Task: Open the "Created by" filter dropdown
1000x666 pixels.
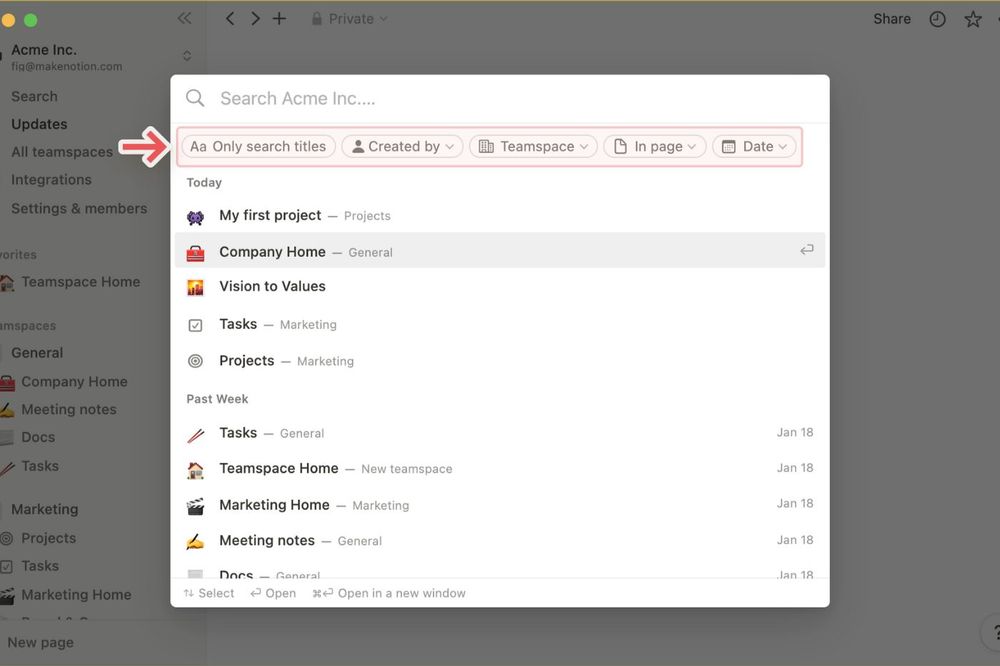Action: click(401, 146)
